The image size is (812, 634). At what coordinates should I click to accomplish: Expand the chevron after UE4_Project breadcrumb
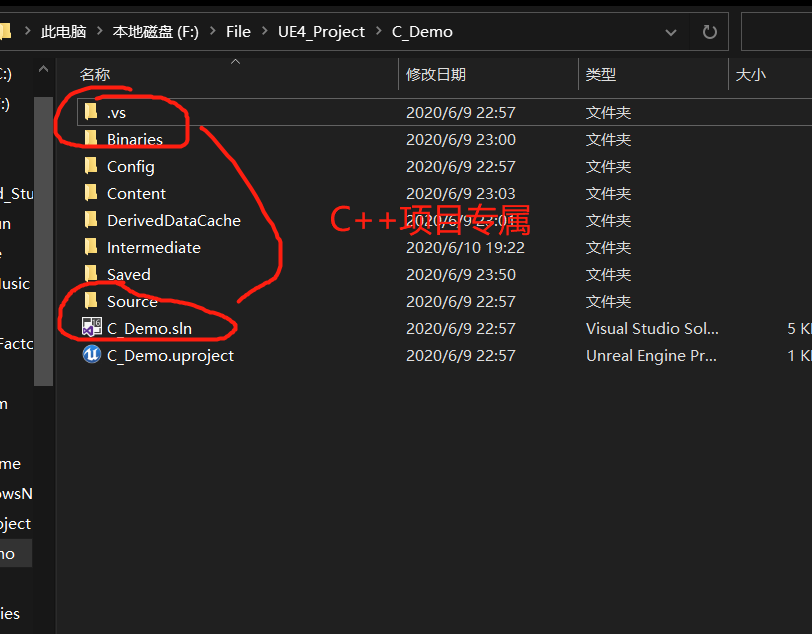click(379, 31)
